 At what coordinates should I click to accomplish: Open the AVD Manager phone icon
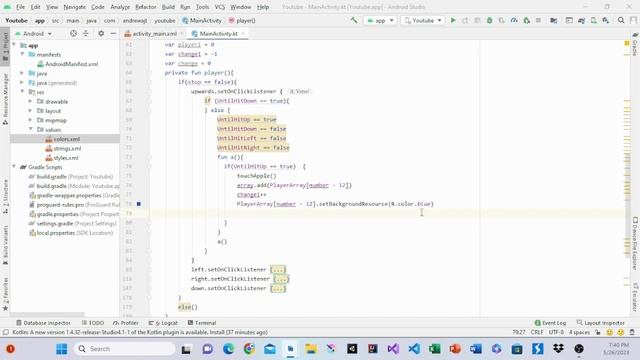coord(593,20)
